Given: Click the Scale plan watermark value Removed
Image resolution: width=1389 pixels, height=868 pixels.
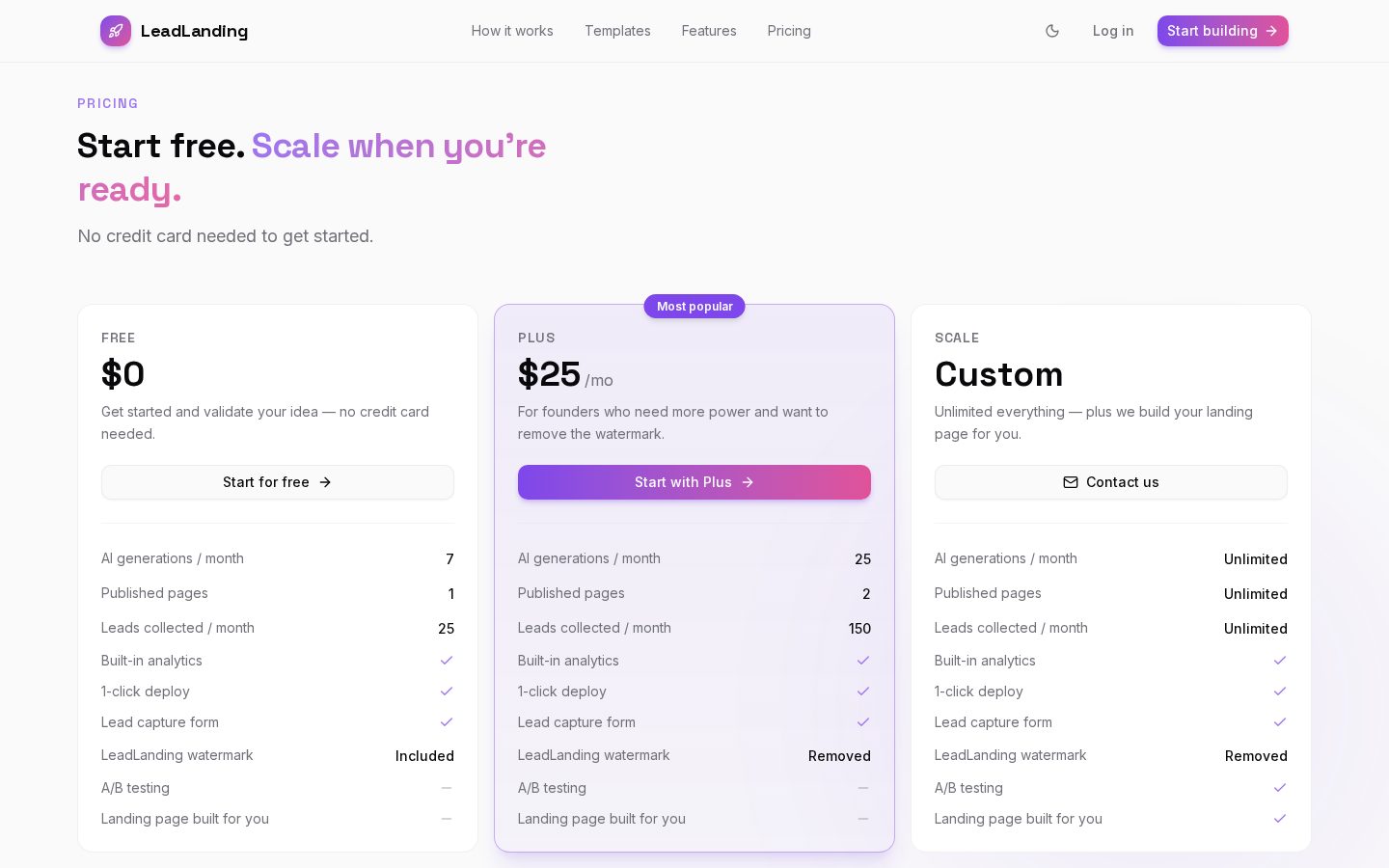Looking at the screenshot, I should 1256,756.
